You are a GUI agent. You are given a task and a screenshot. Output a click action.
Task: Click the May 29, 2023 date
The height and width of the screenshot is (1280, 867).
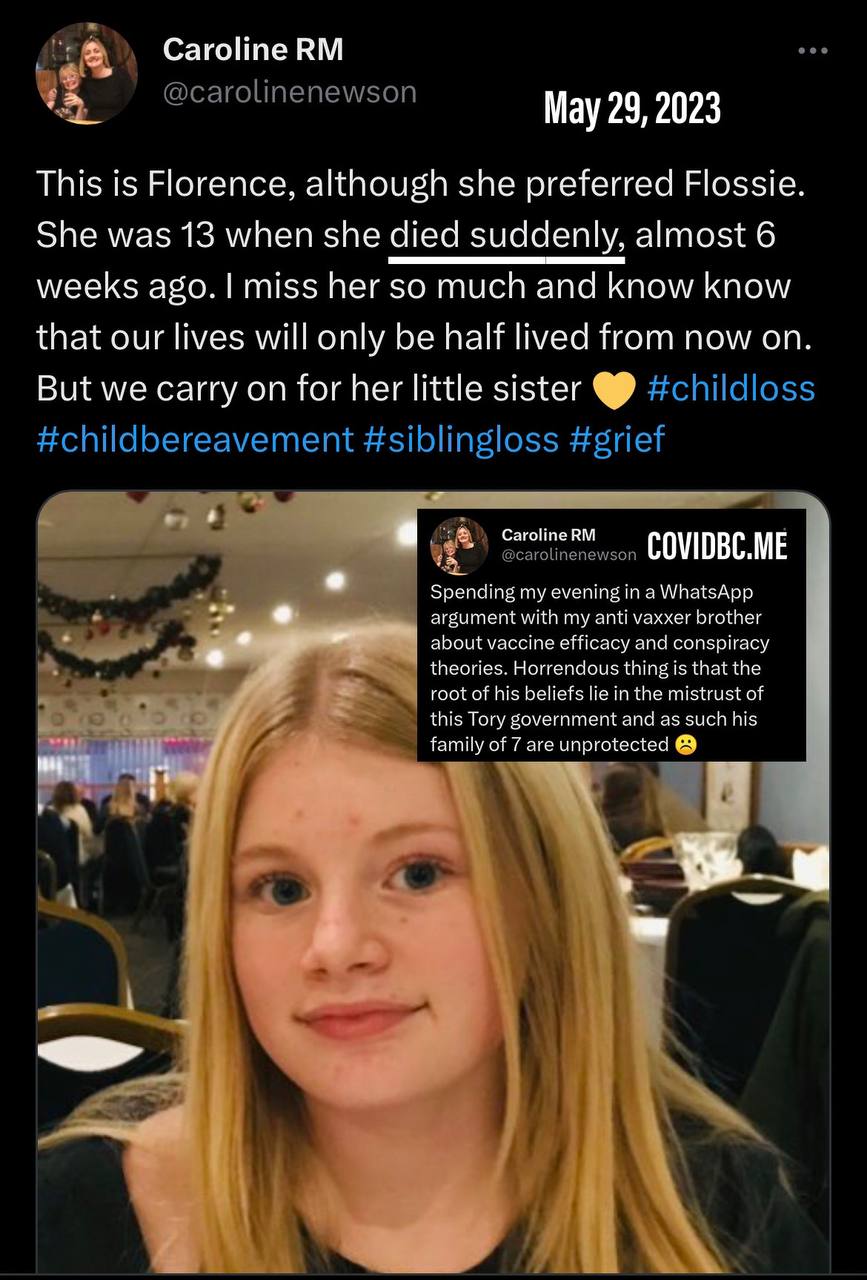pos(632,108)
